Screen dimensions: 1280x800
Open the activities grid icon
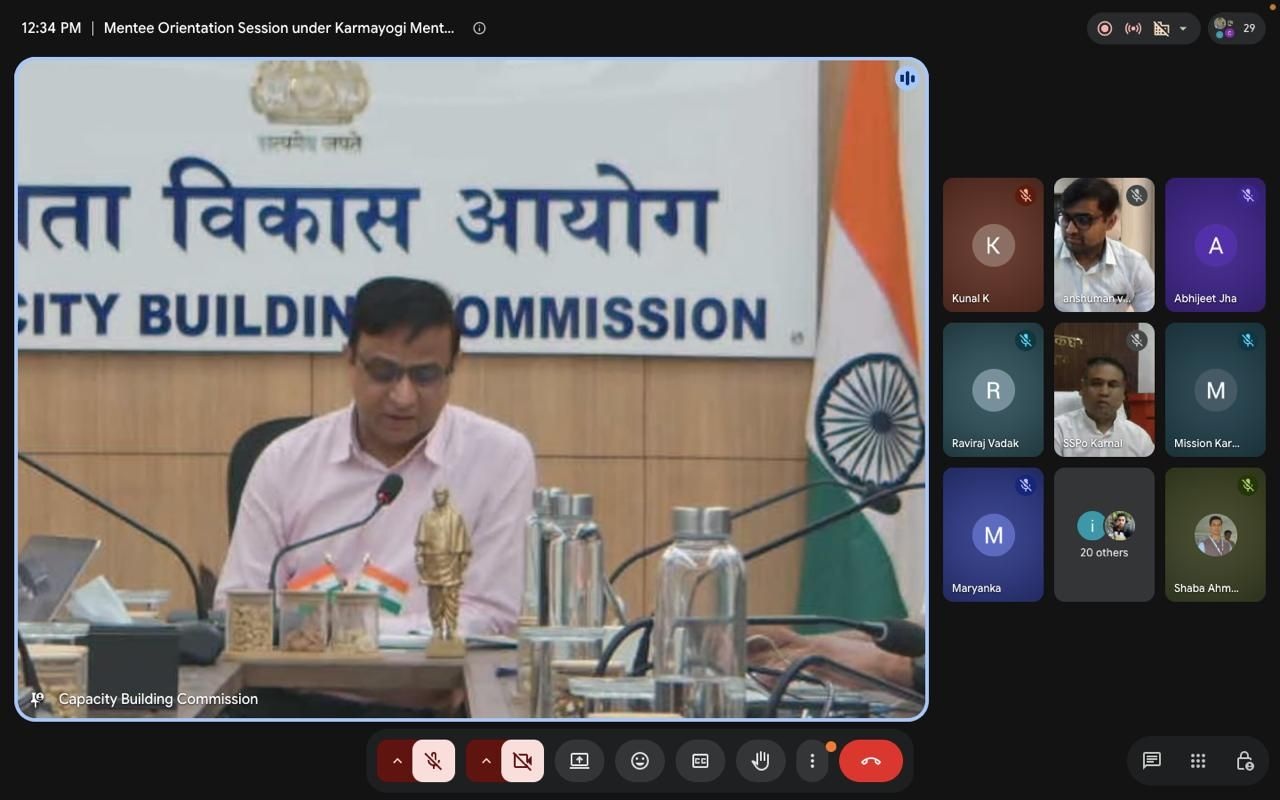click(1198, 761)
